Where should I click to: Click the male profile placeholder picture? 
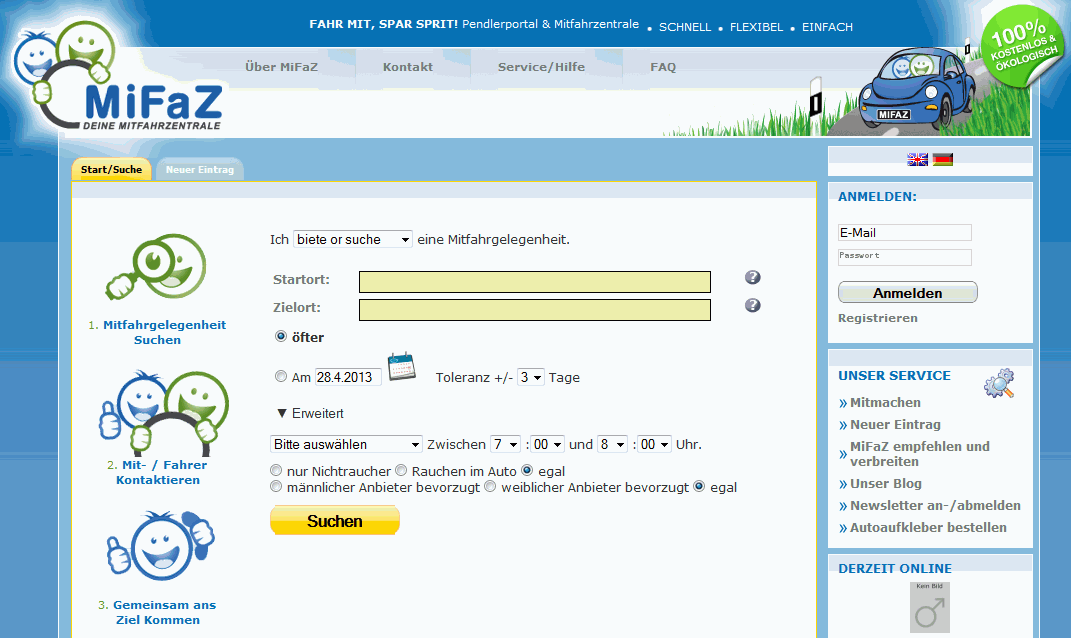tap(929, 608)
